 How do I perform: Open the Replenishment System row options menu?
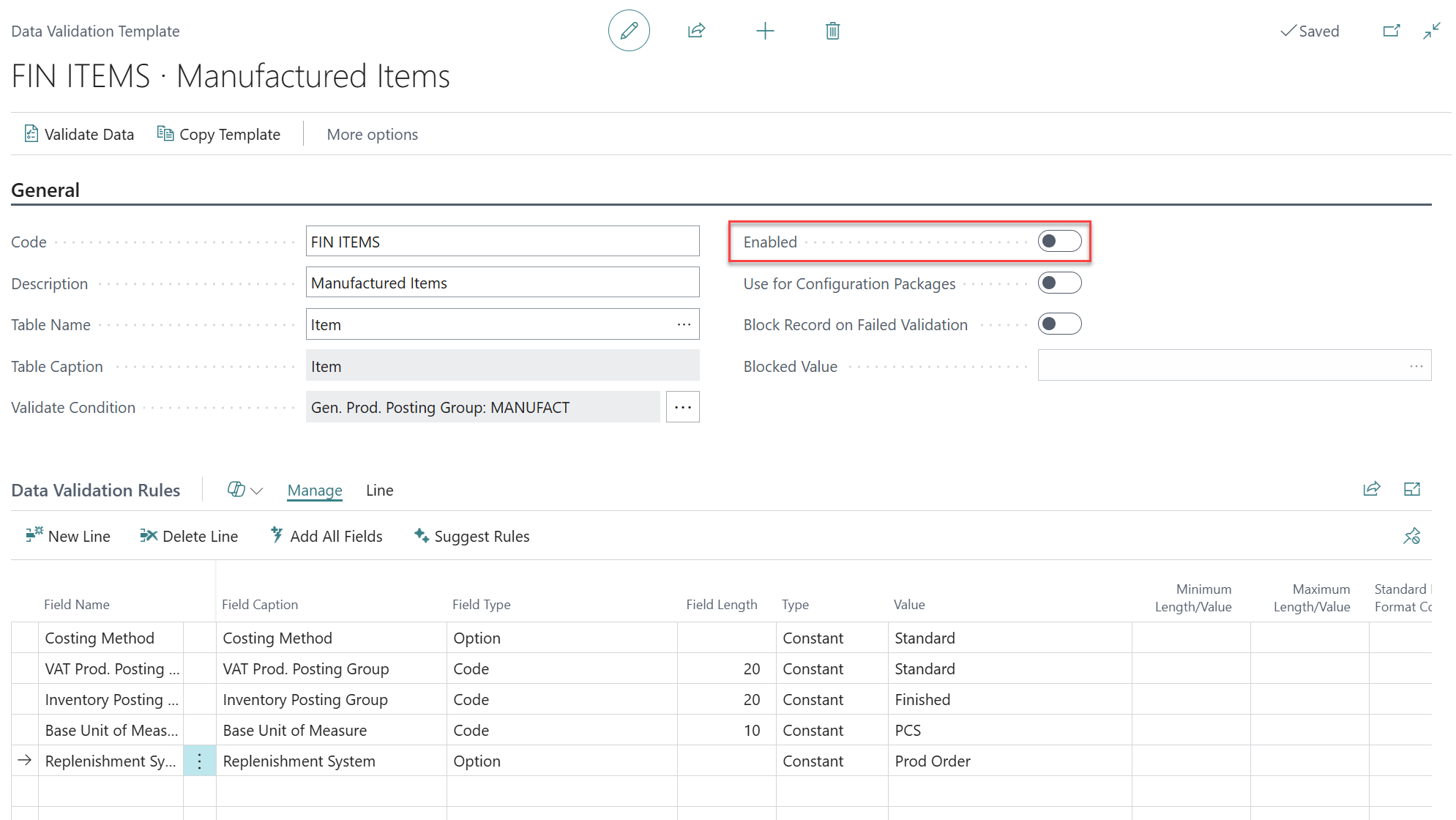click(x=199, y=761)
